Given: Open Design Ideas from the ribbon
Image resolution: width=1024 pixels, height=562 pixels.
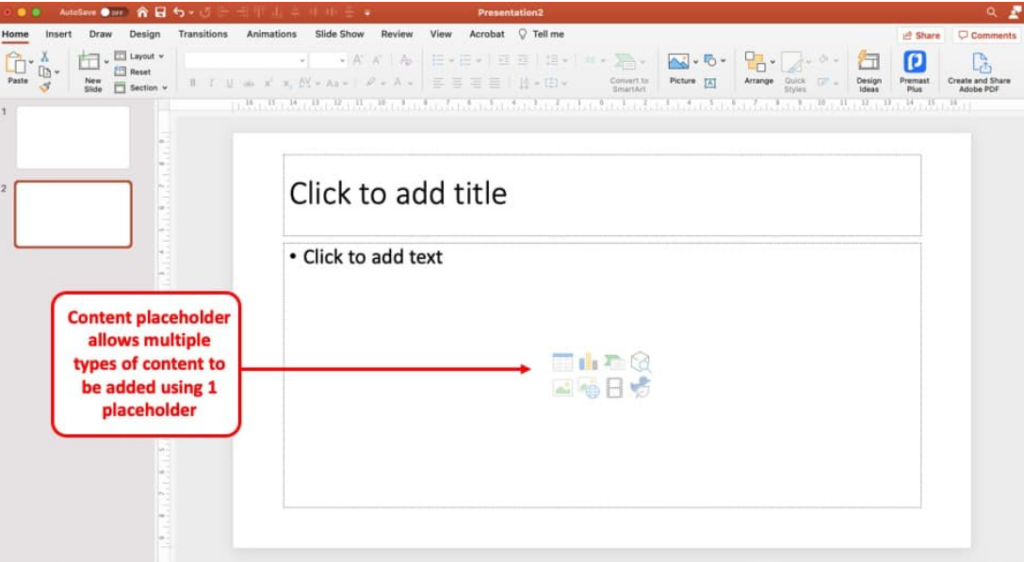Looking at the screenshot, I should [x=868, y=70].
